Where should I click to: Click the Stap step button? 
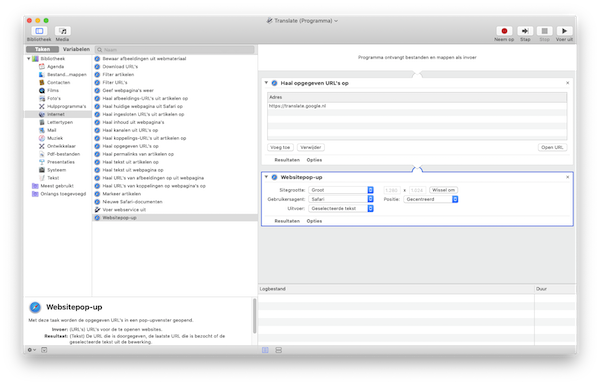[525, 31]
